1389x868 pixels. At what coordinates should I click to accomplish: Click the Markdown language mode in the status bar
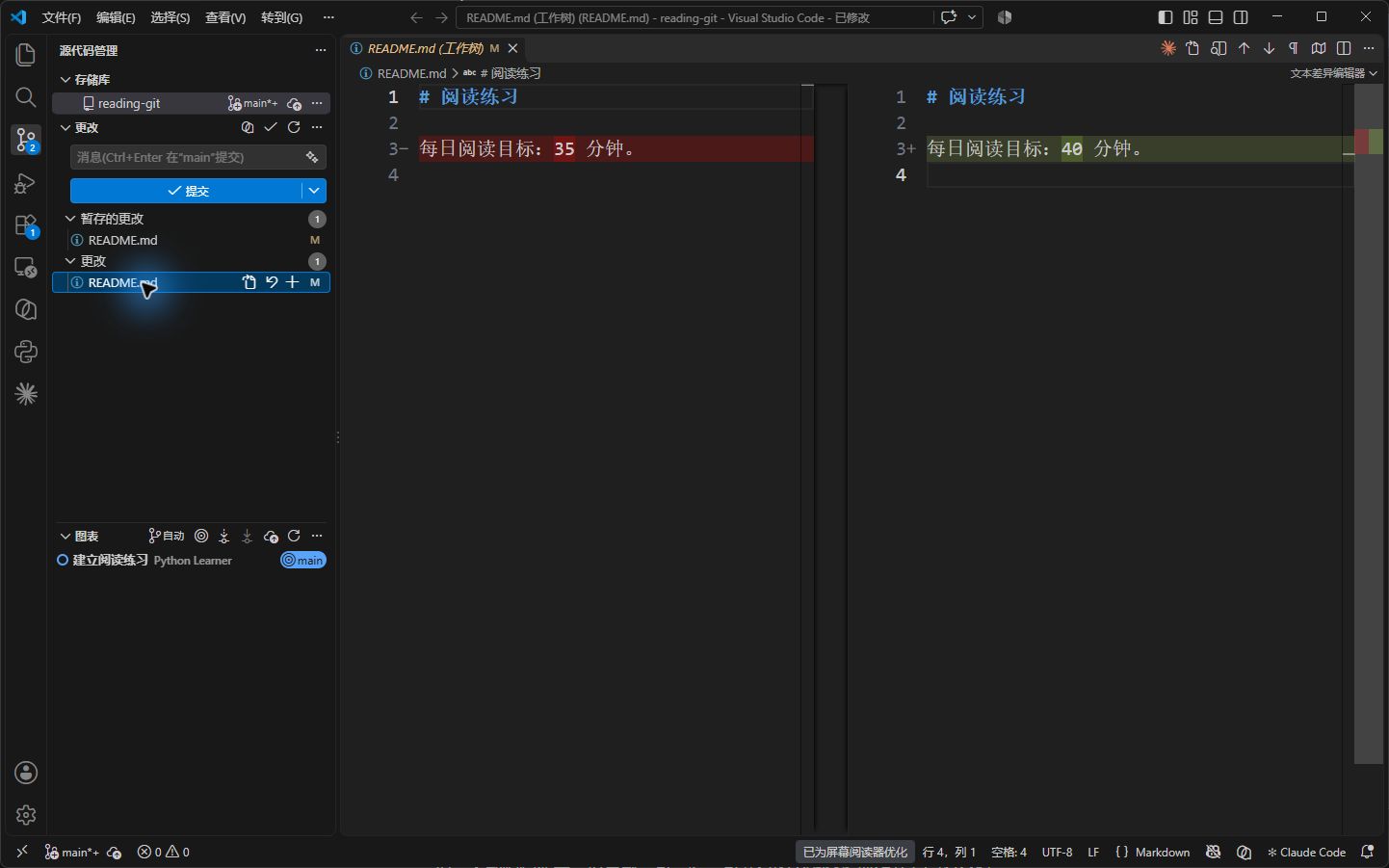pyautogui.click(x=1162, y=852)
